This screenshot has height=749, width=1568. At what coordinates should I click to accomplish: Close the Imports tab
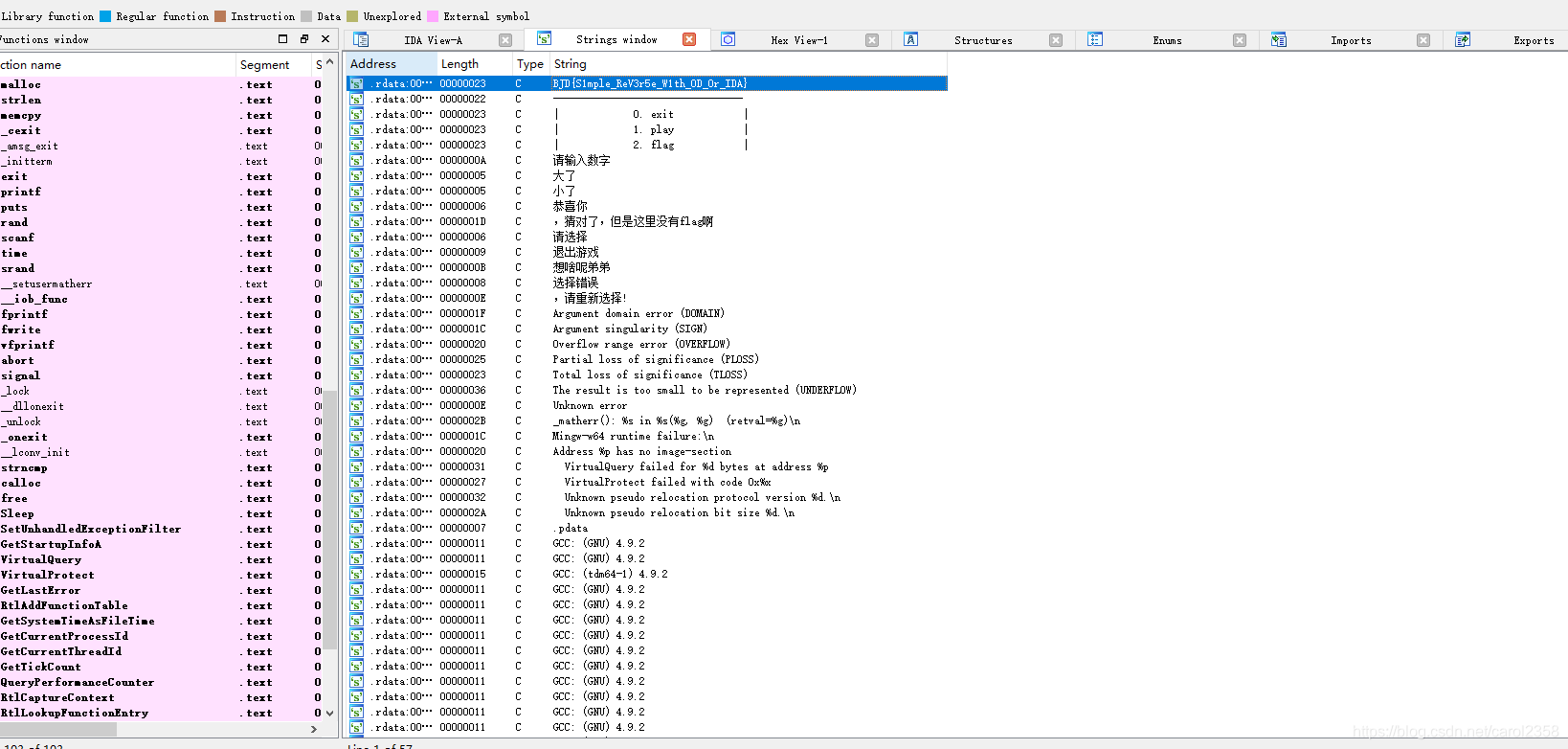[1423, 40]
